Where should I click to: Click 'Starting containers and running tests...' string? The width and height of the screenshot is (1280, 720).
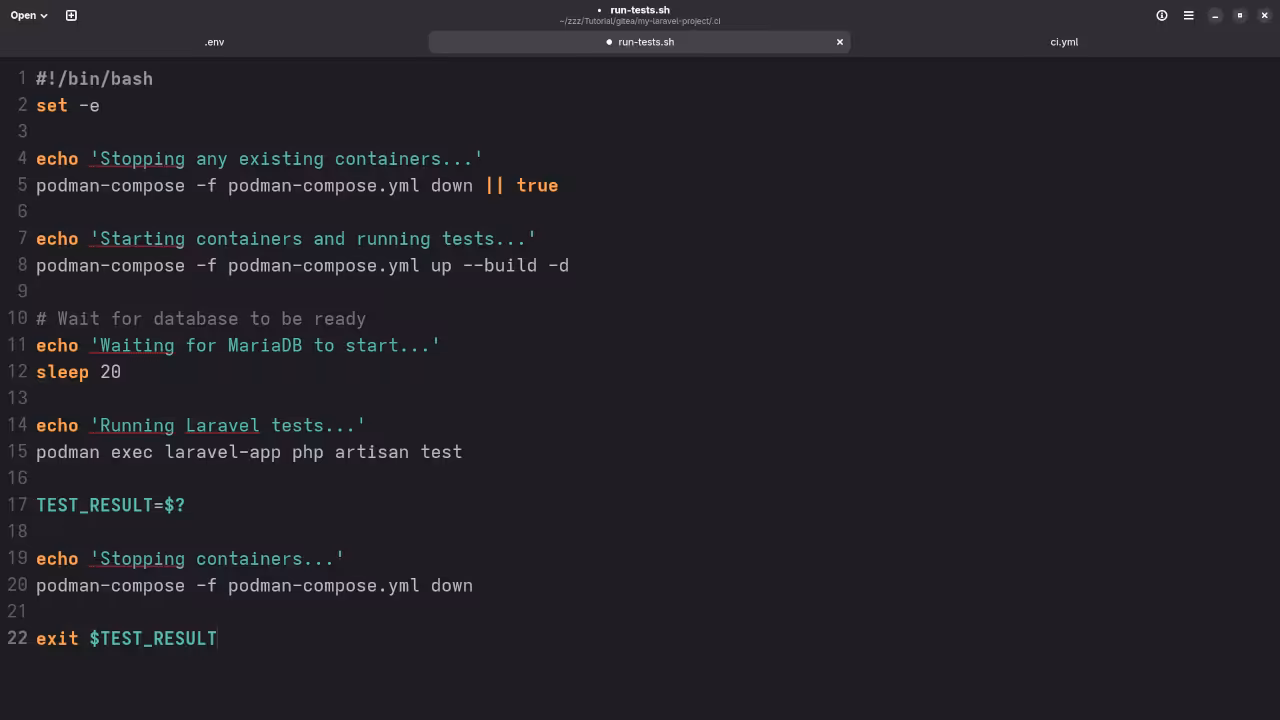click(x=313, y=238)
